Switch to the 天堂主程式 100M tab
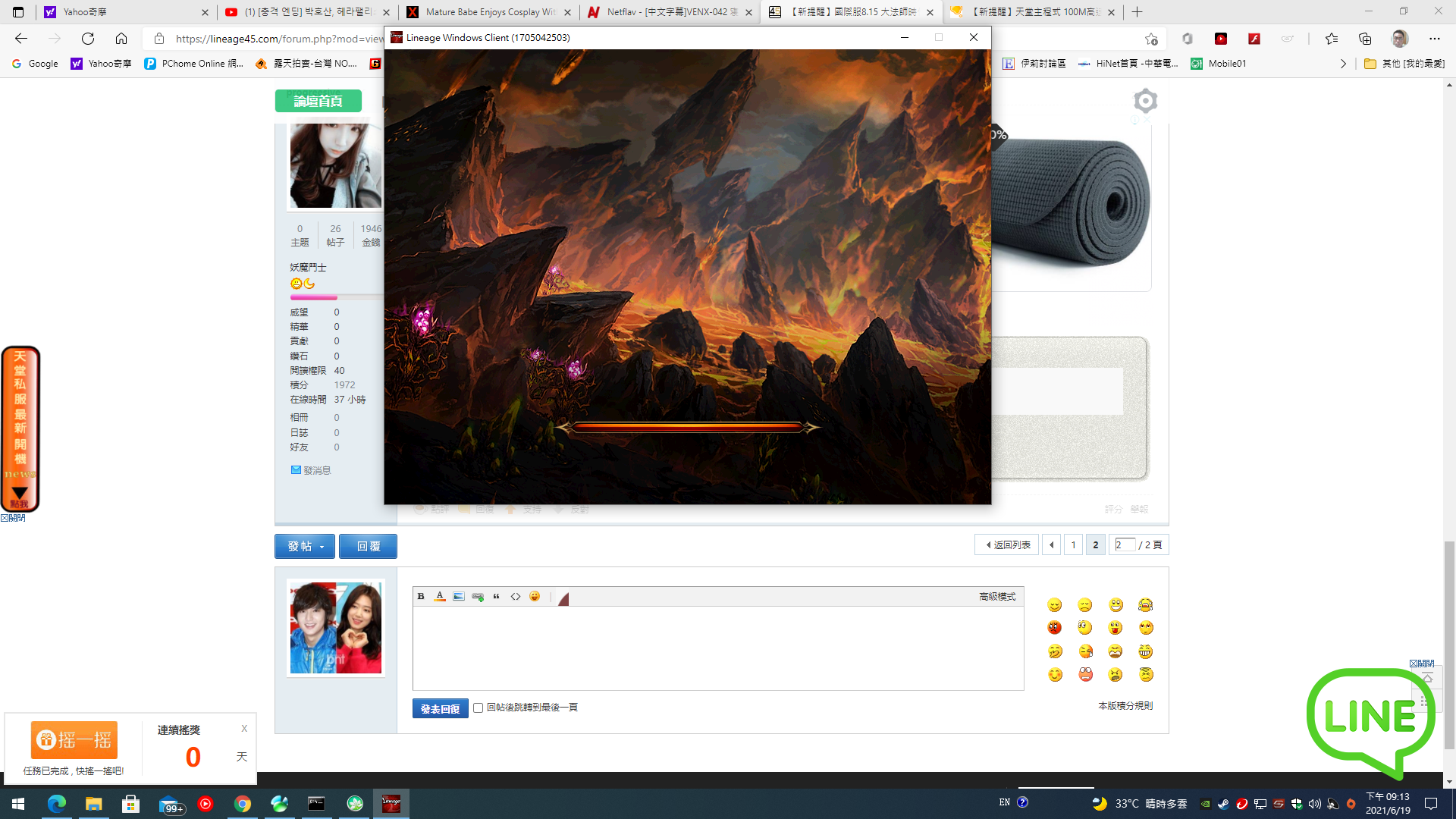The height and width of the screenshot is (819, 1456). tap(1033, 12)
